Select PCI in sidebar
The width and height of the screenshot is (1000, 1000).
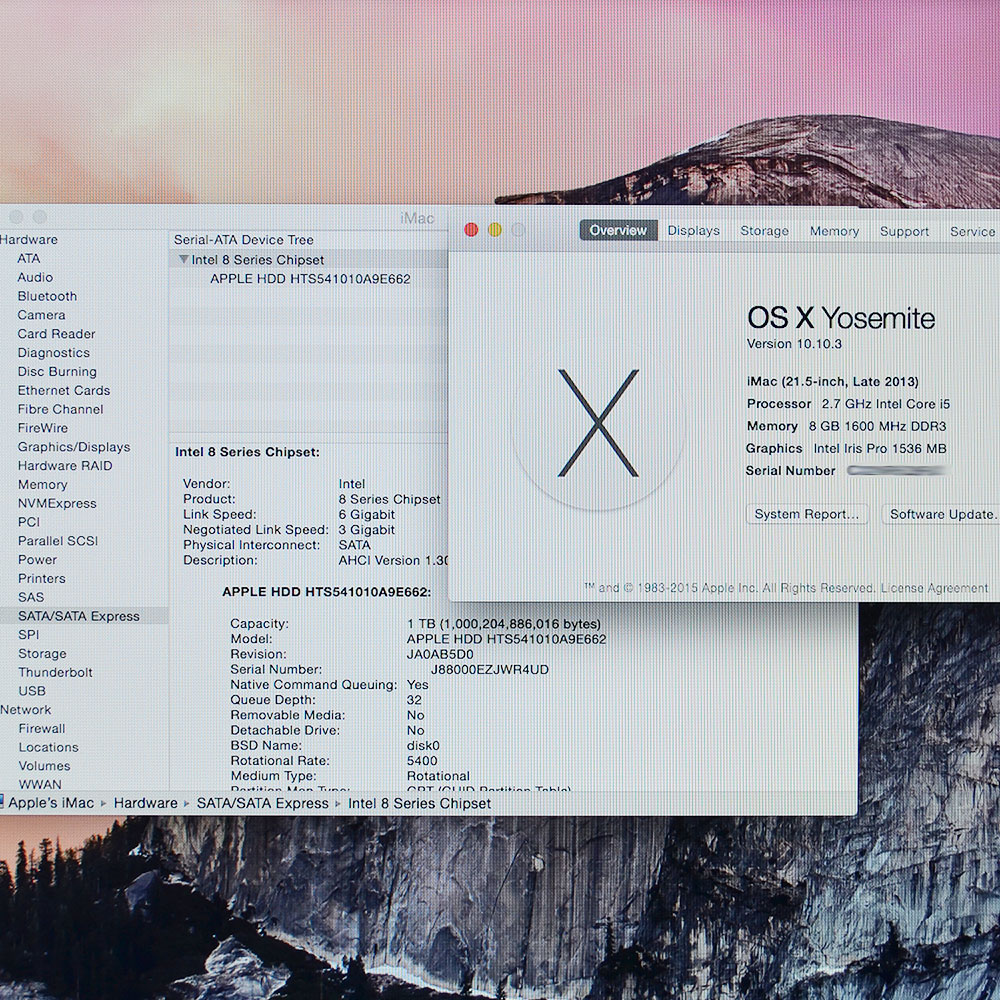[x=29, y=522]
